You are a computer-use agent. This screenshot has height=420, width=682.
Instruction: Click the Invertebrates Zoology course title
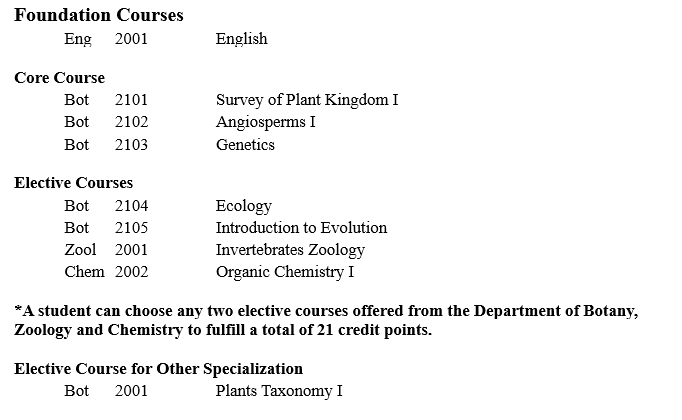(290, 250)
